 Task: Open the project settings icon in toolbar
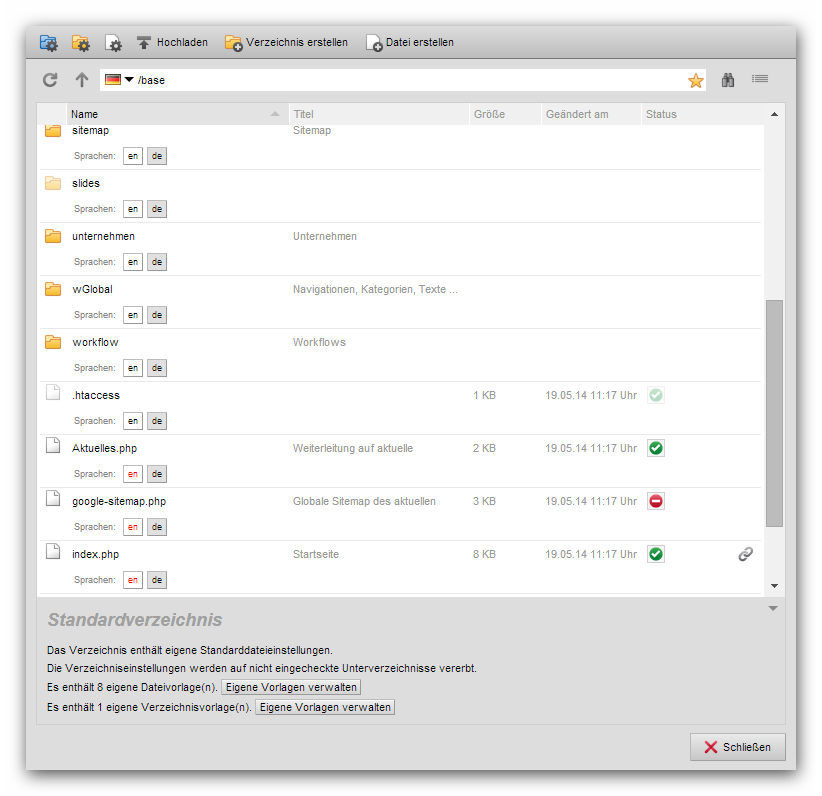(49, 43)
